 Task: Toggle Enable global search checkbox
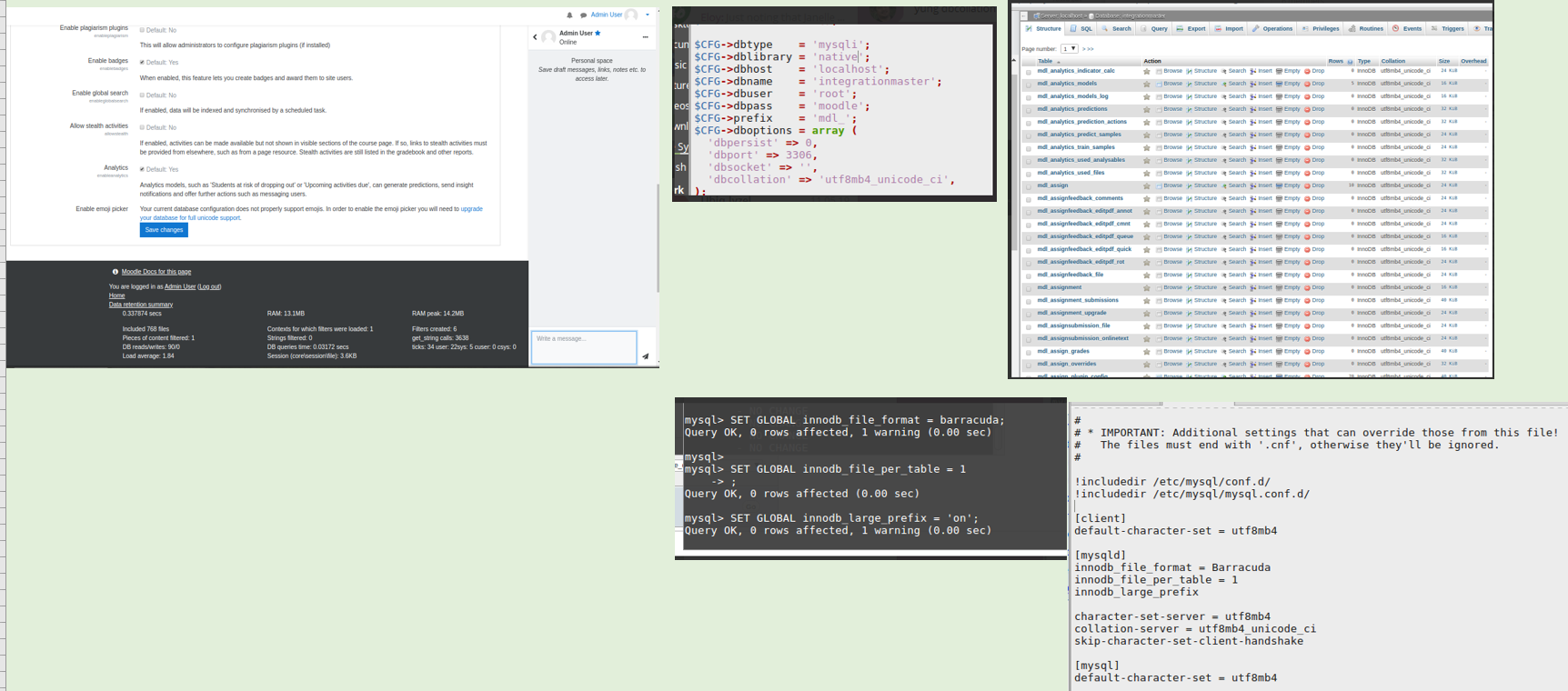(x=142, y=95)
